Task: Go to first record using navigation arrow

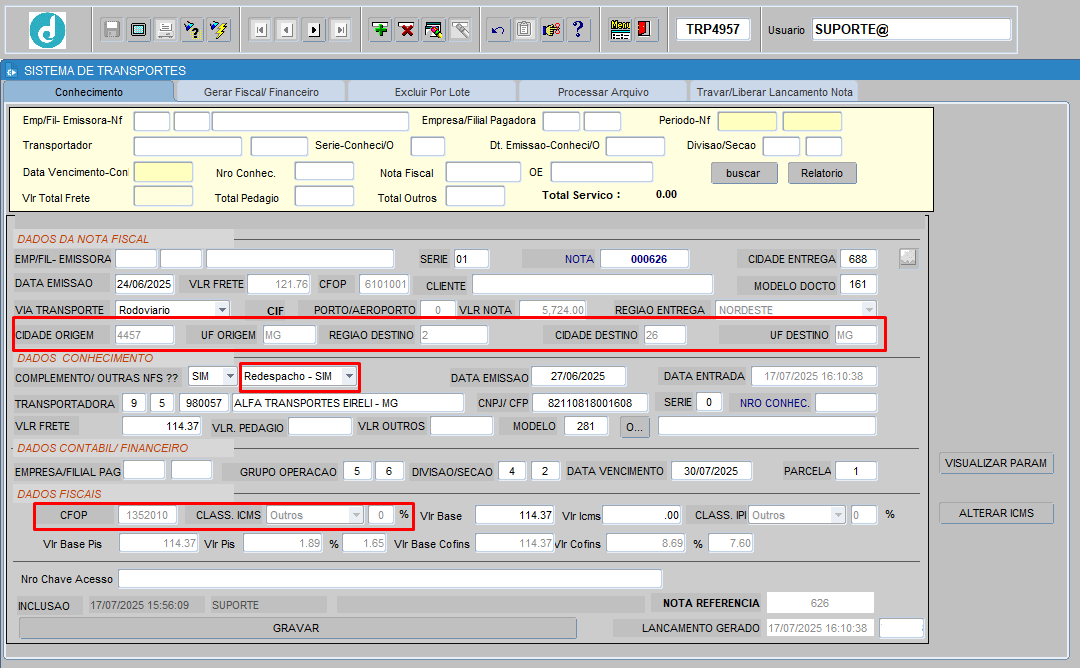Action: pos(259,29)
